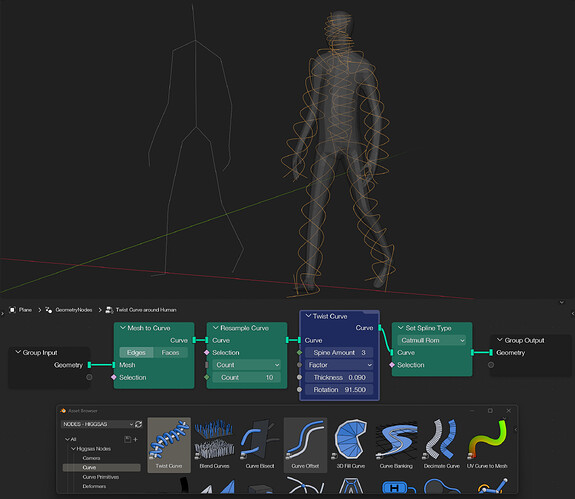
Task: Collapse the Mesh to Curve node
Action: coord(123,328)
